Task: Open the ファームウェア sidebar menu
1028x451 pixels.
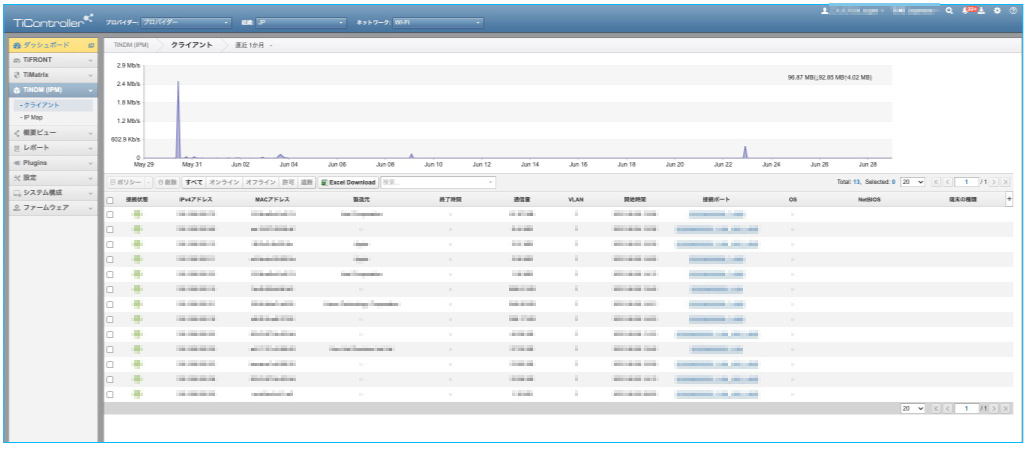Action: point(52,208)
